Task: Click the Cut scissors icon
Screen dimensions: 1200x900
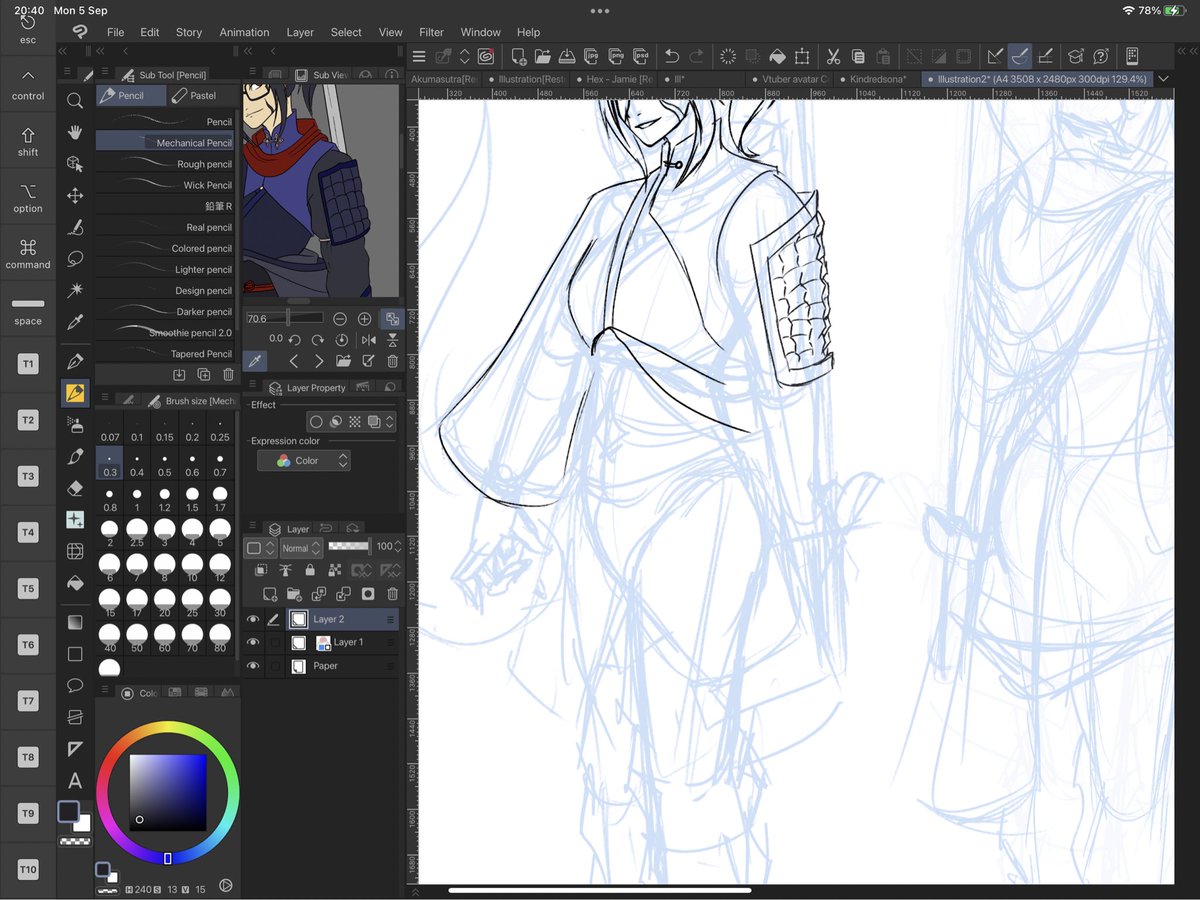Action: click(x=832, y=57)
